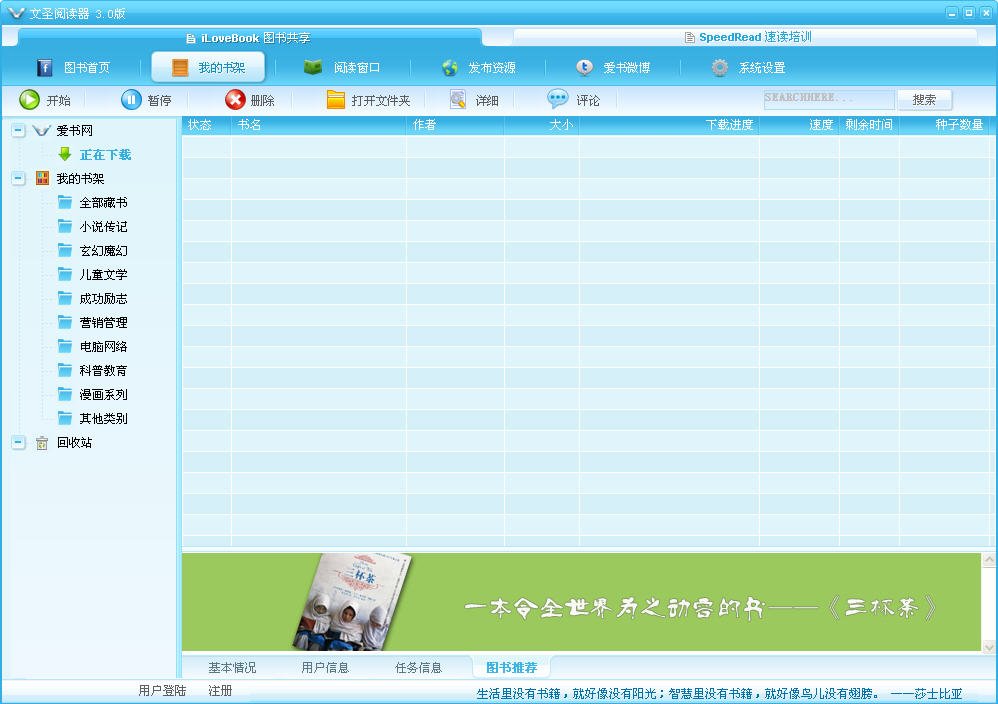Click the green Start (开始) play icon
998x704 pixels.
click(x=30, y=100)
